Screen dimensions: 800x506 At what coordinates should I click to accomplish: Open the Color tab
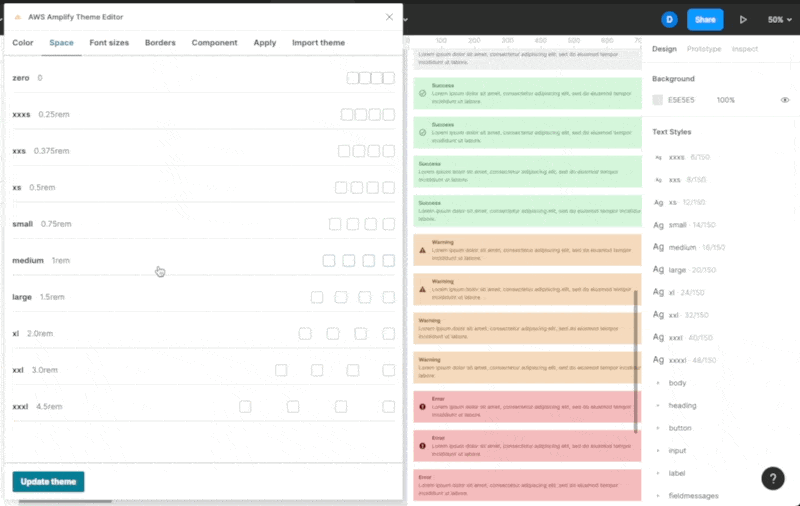point(23,43)
